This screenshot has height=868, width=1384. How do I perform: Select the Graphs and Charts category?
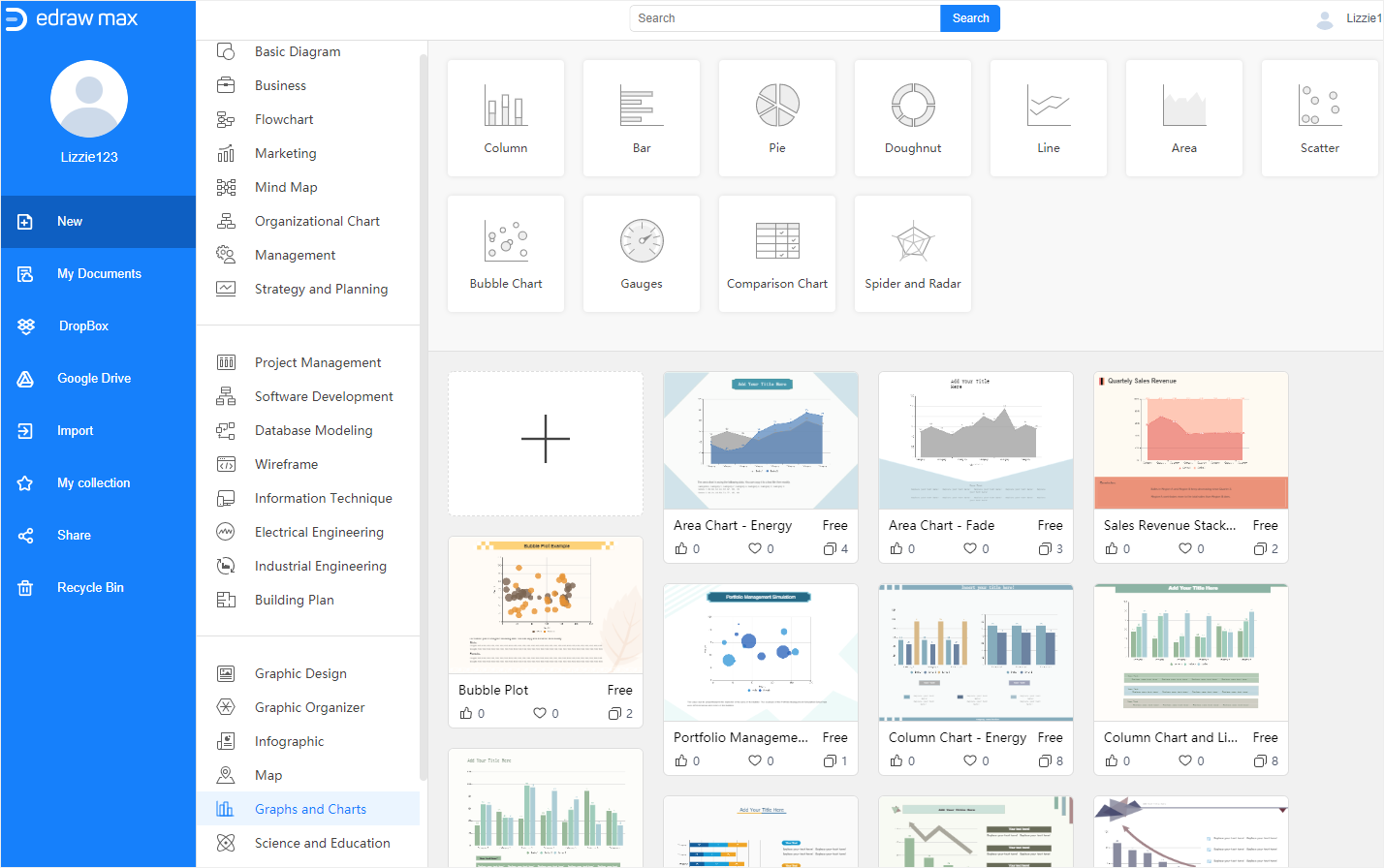[x=308, y=809]
